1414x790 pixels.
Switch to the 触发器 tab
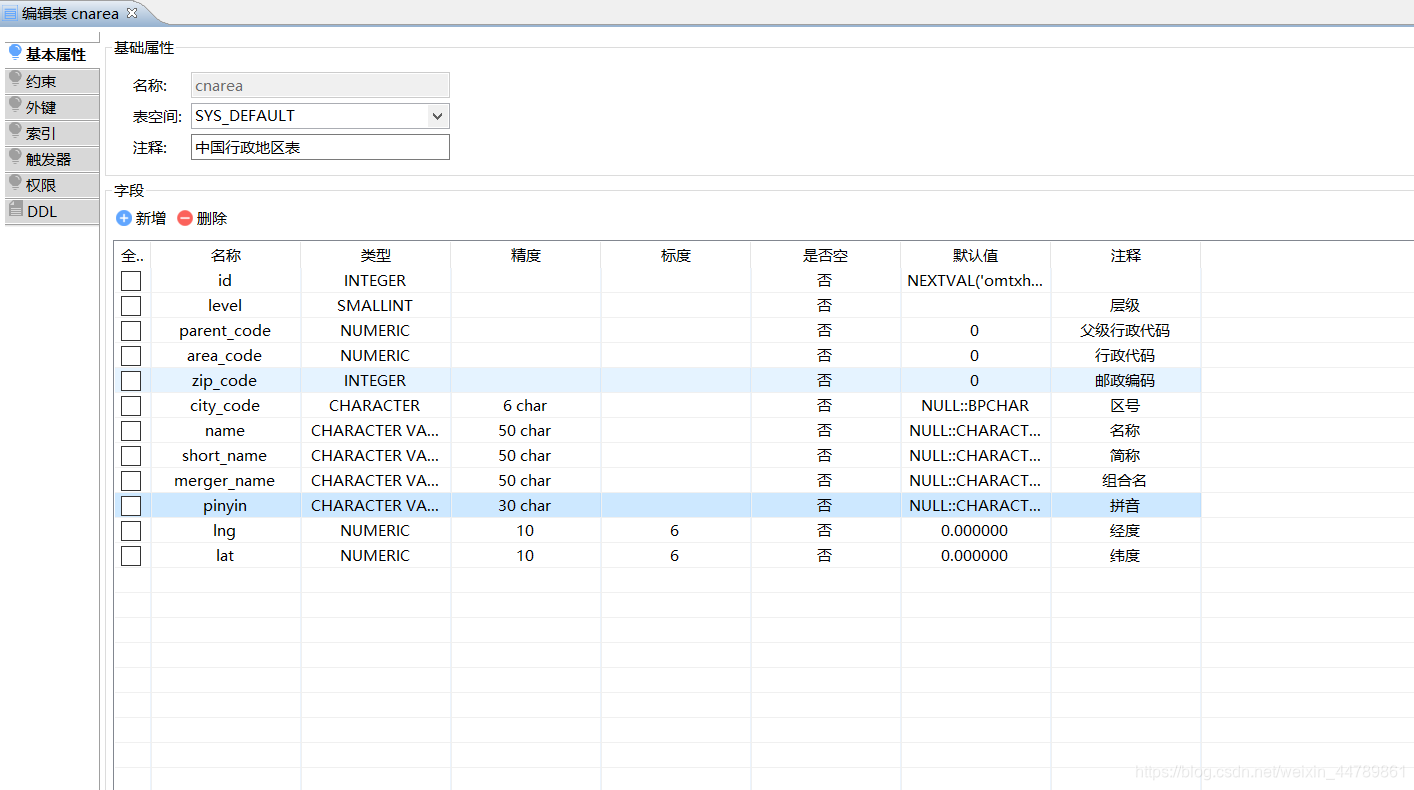tap(52, 159)
